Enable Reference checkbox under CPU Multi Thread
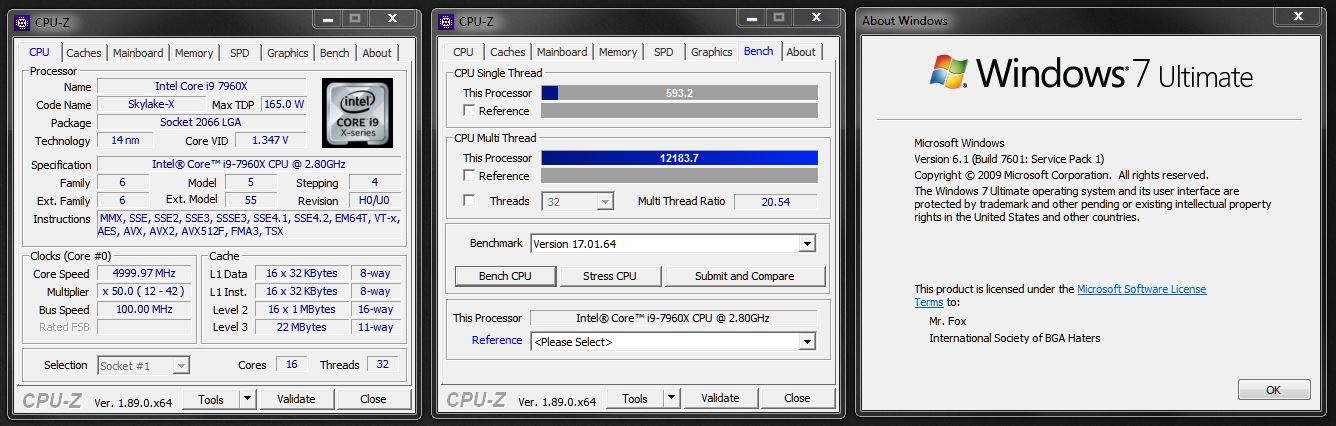 (x=469, y=176)
